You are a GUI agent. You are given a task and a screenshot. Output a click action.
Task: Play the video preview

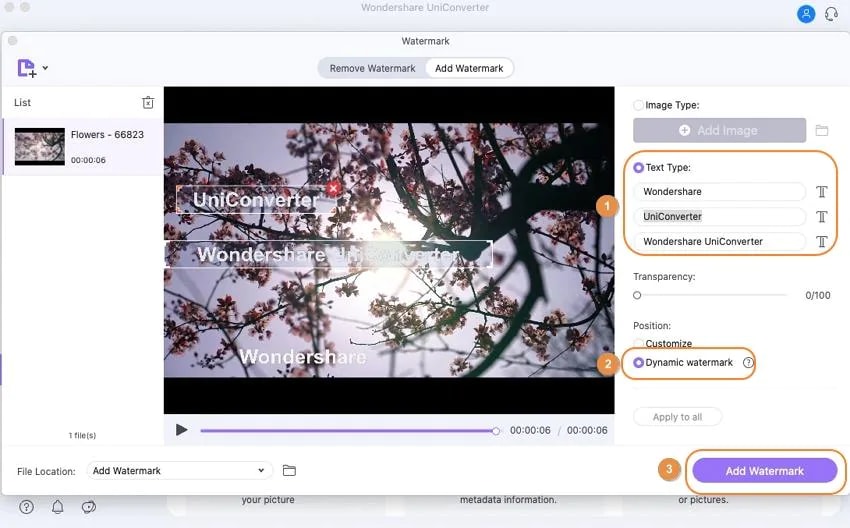click(x=181, y=430)
